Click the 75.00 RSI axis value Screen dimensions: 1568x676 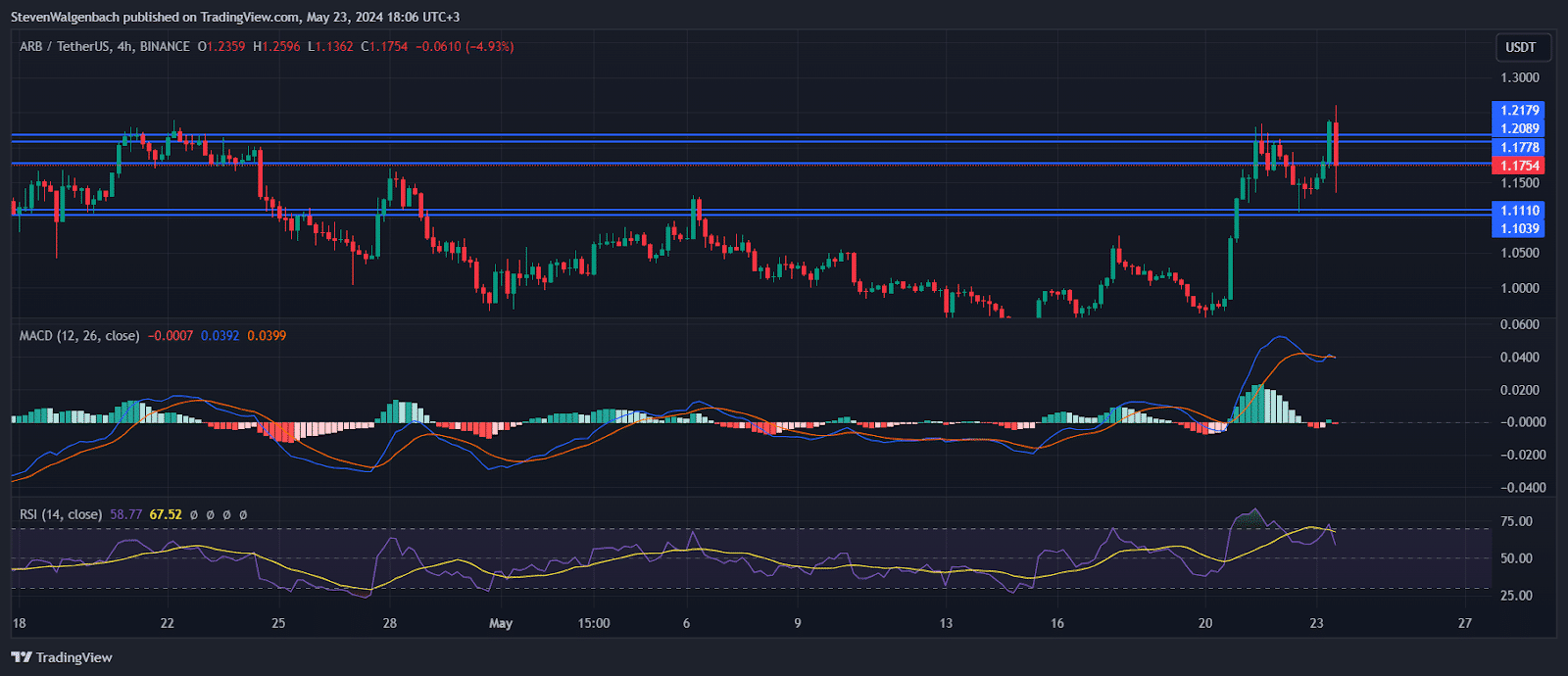tap(1517, 521)
